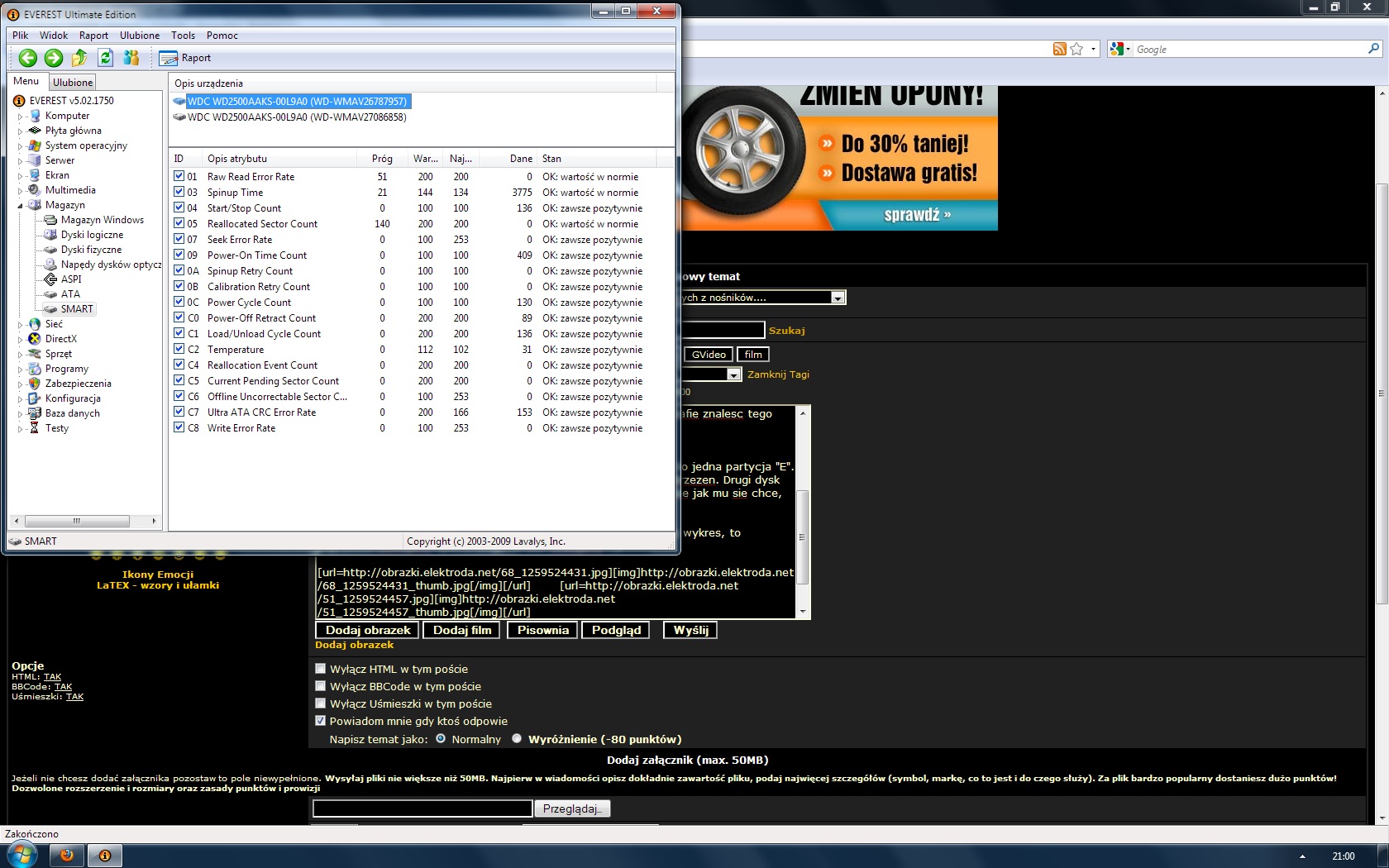Collapse the Magazyn tree node

[x=21, y=206]
